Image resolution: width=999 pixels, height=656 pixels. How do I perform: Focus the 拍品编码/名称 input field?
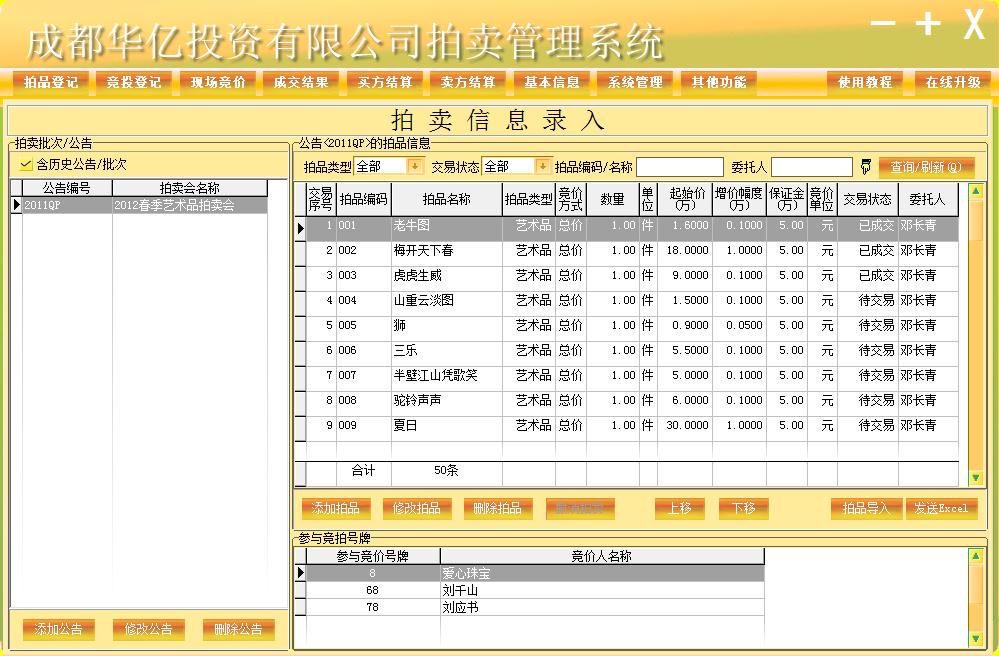pyautogui.click(x=680, y=167)
